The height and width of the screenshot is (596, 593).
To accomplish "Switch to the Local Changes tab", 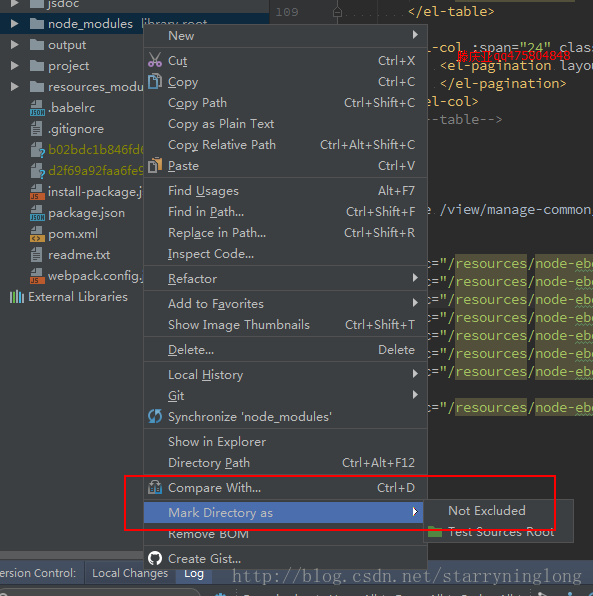I will pyautogui.click(x=130, y=573).
